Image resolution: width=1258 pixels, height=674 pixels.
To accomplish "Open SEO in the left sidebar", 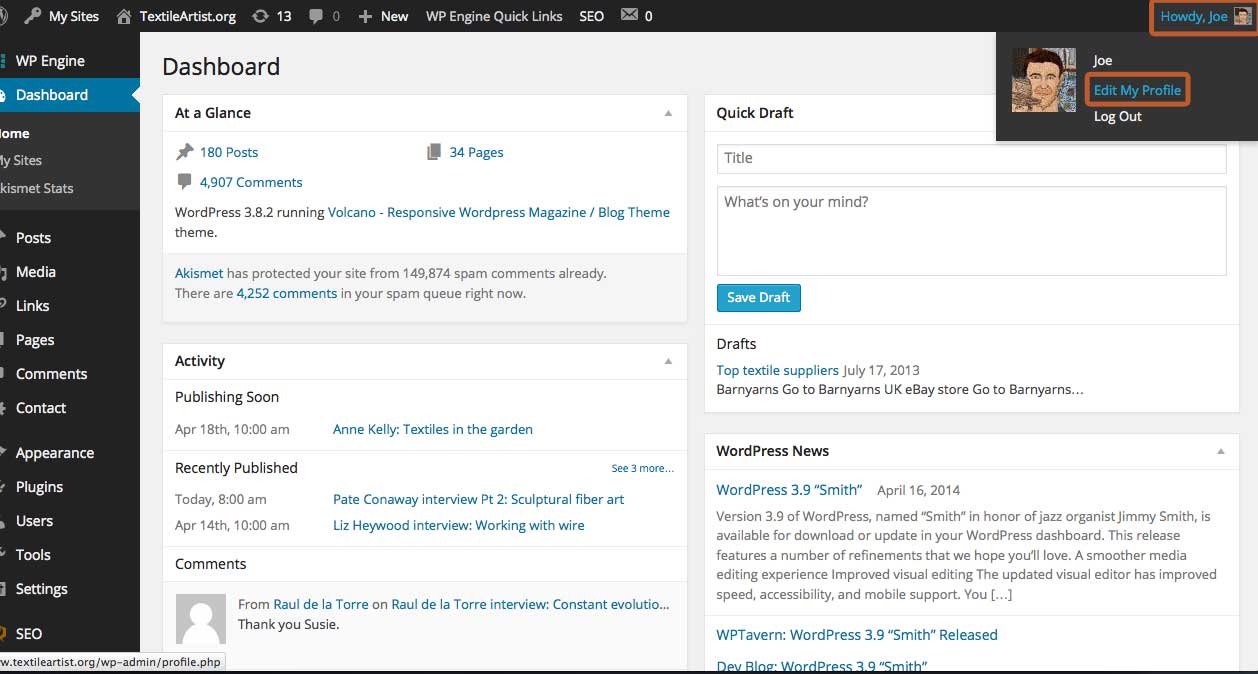I will point(29,634).
